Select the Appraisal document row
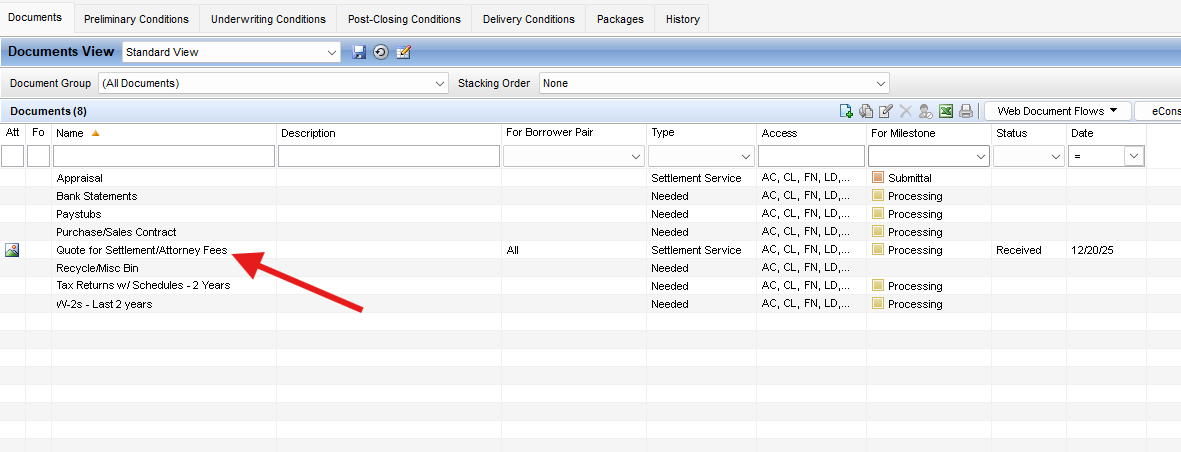The image size is (1181, 452). tap(572, 179)
